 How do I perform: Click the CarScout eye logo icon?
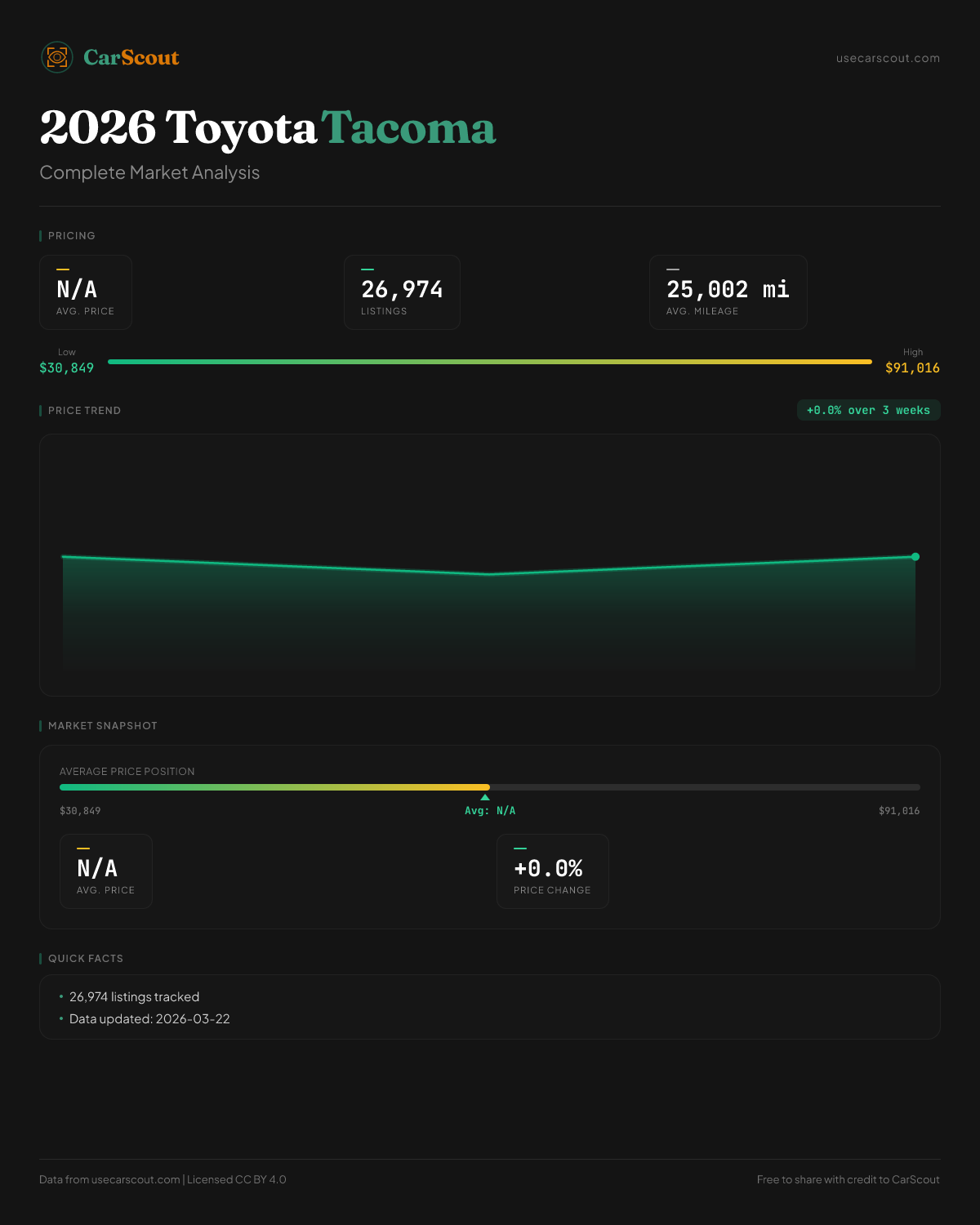click(57, 57)
